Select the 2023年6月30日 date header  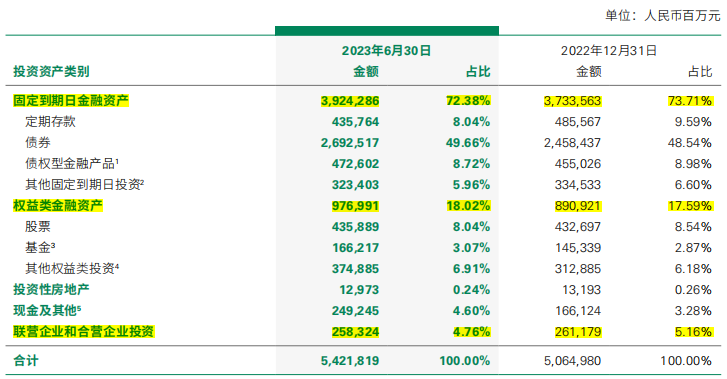386,51
